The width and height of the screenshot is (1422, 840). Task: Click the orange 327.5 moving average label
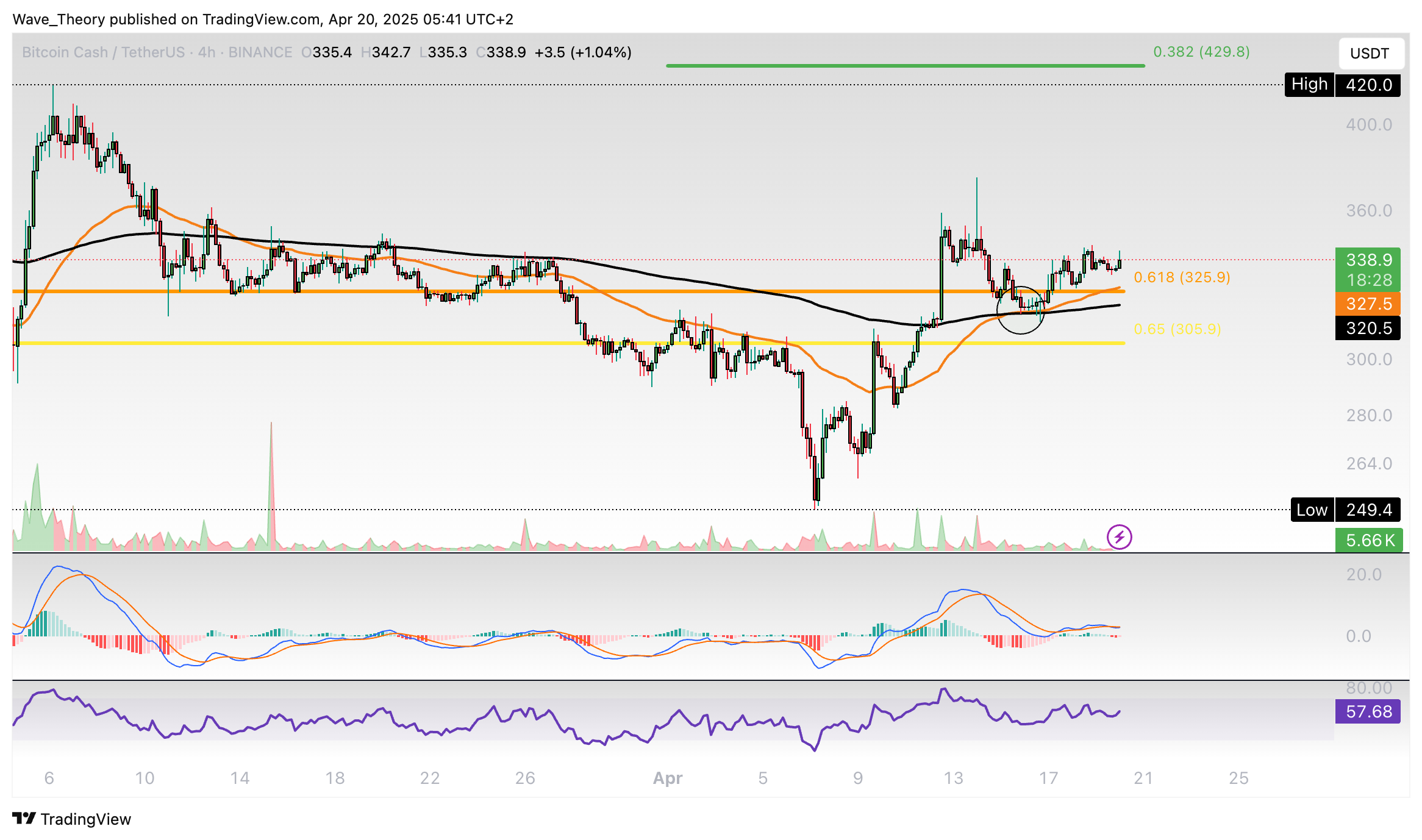(x=1368, y=304)
